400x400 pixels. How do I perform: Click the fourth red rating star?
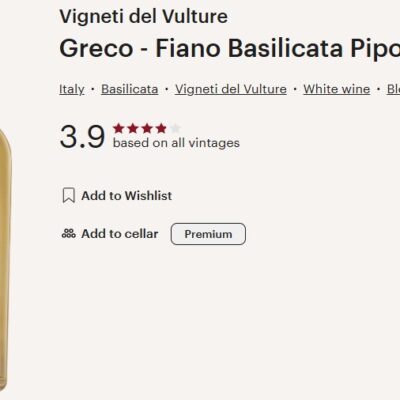point(161,128)
